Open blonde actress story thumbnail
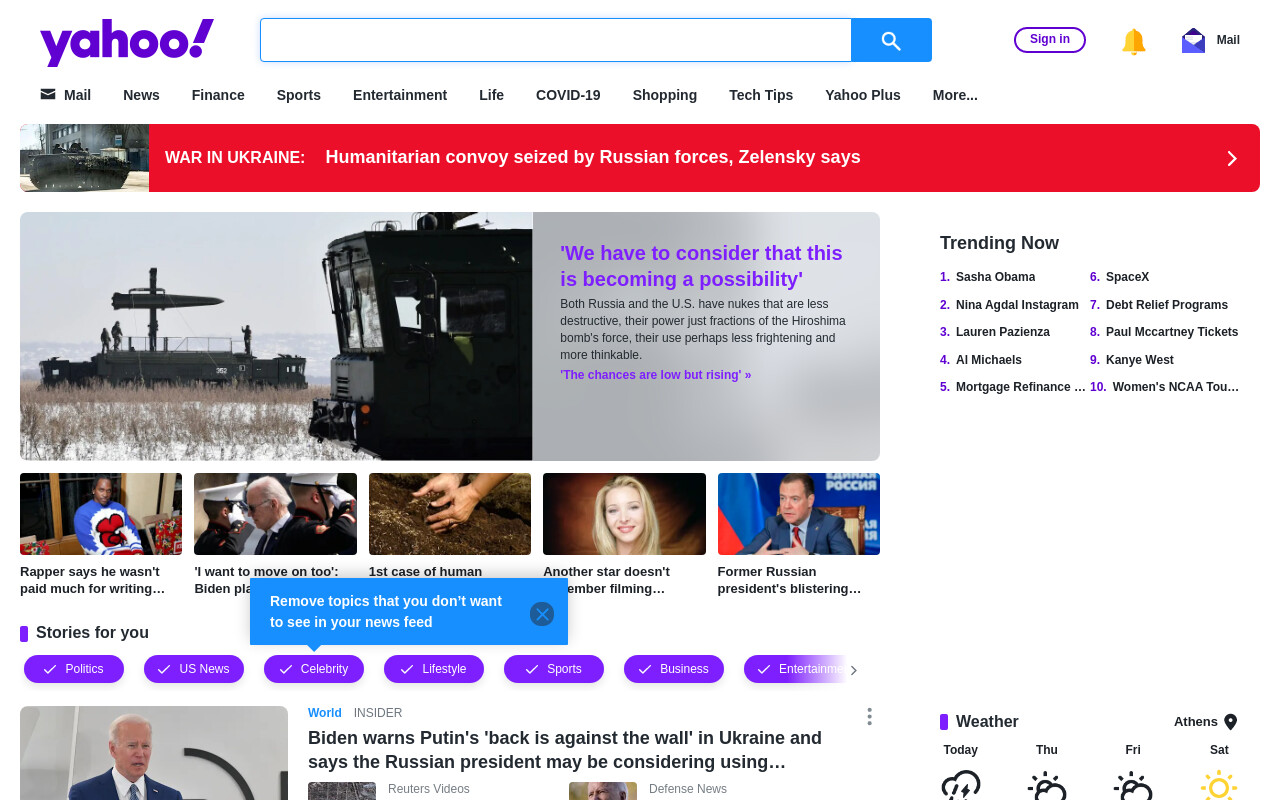This screenshot has height=800, width=1280. click(x=624, y=514)
